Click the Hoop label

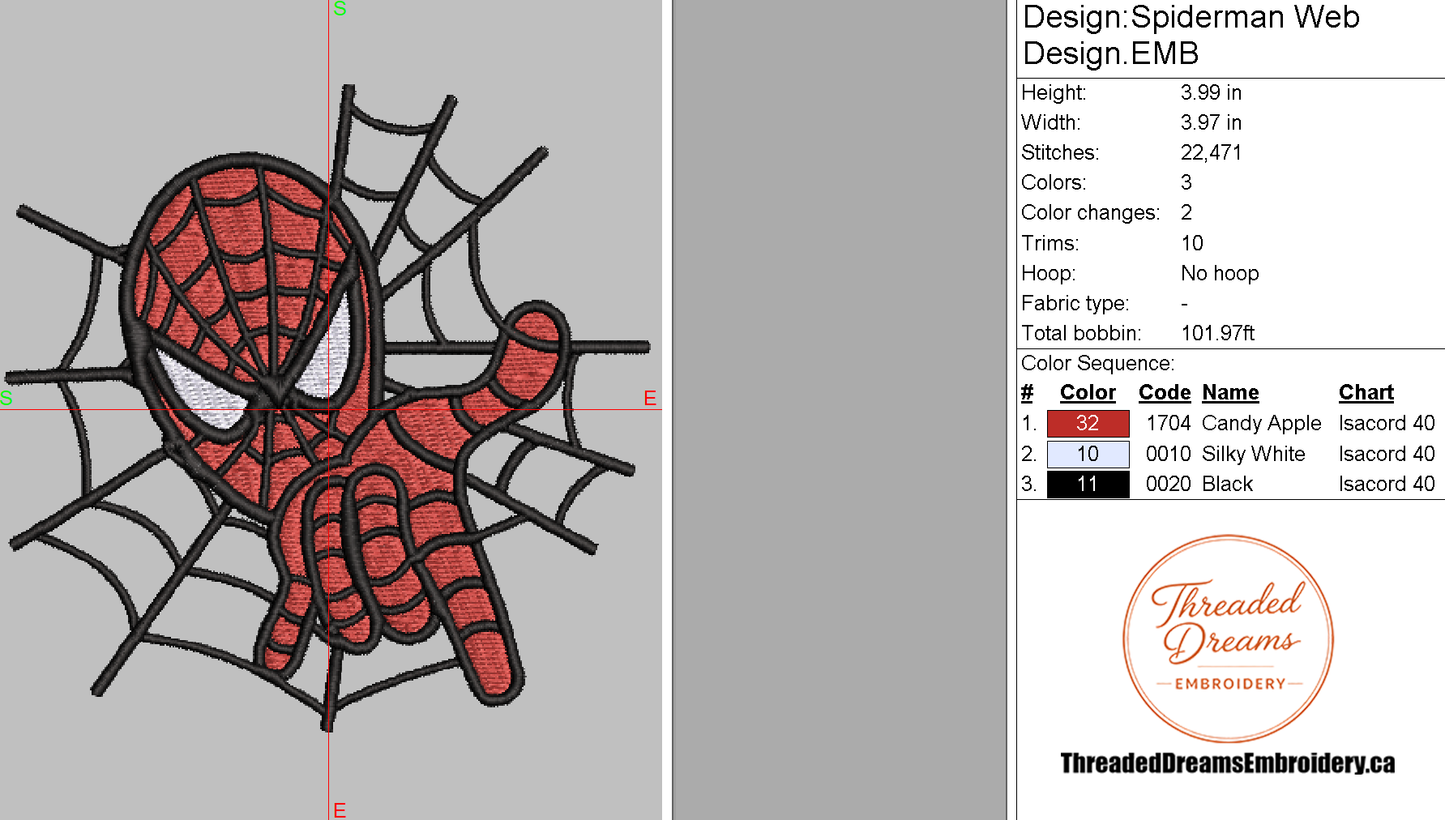[1049, 273]
